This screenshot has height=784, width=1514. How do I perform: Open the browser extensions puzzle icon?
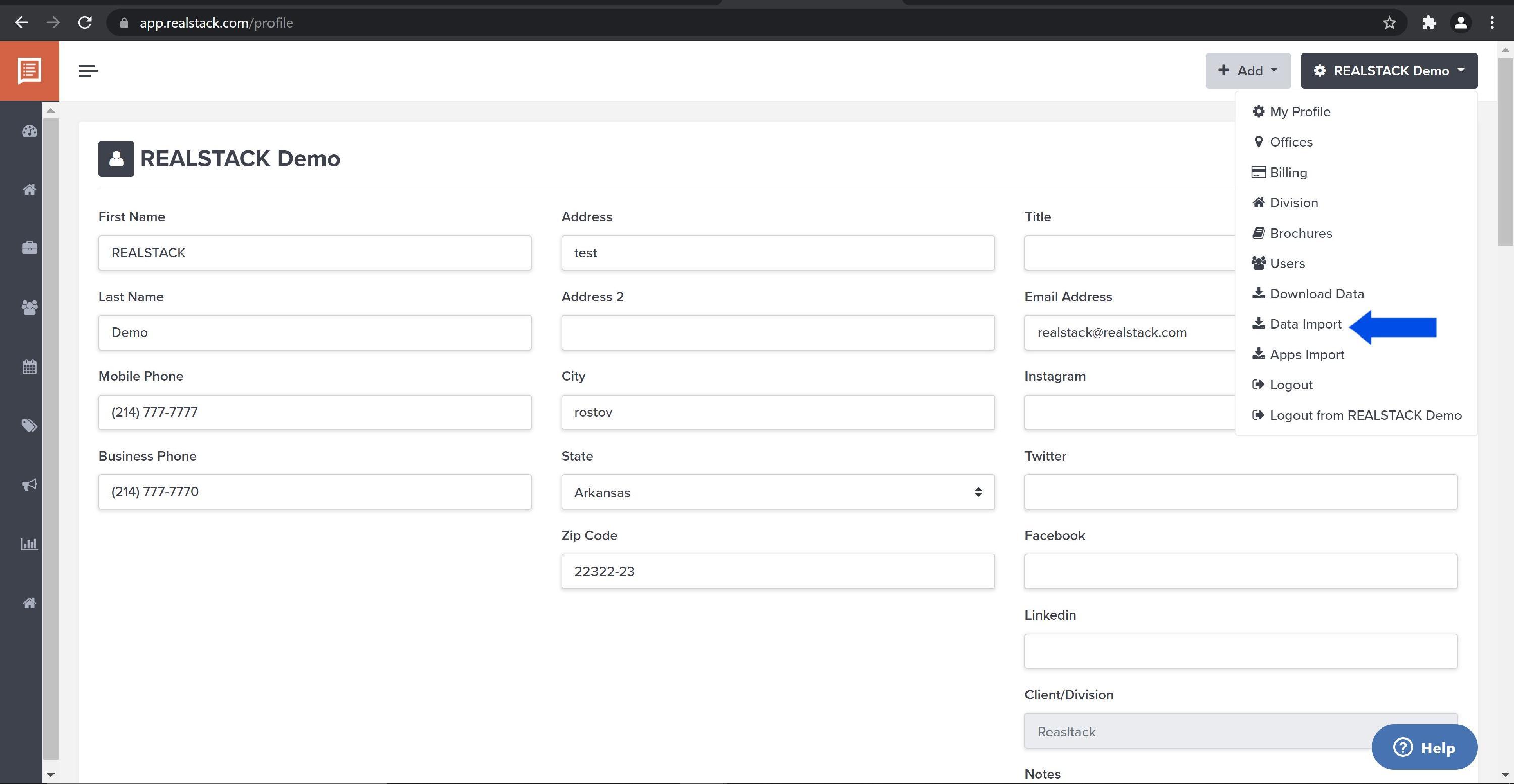(x=1429, y=22)
